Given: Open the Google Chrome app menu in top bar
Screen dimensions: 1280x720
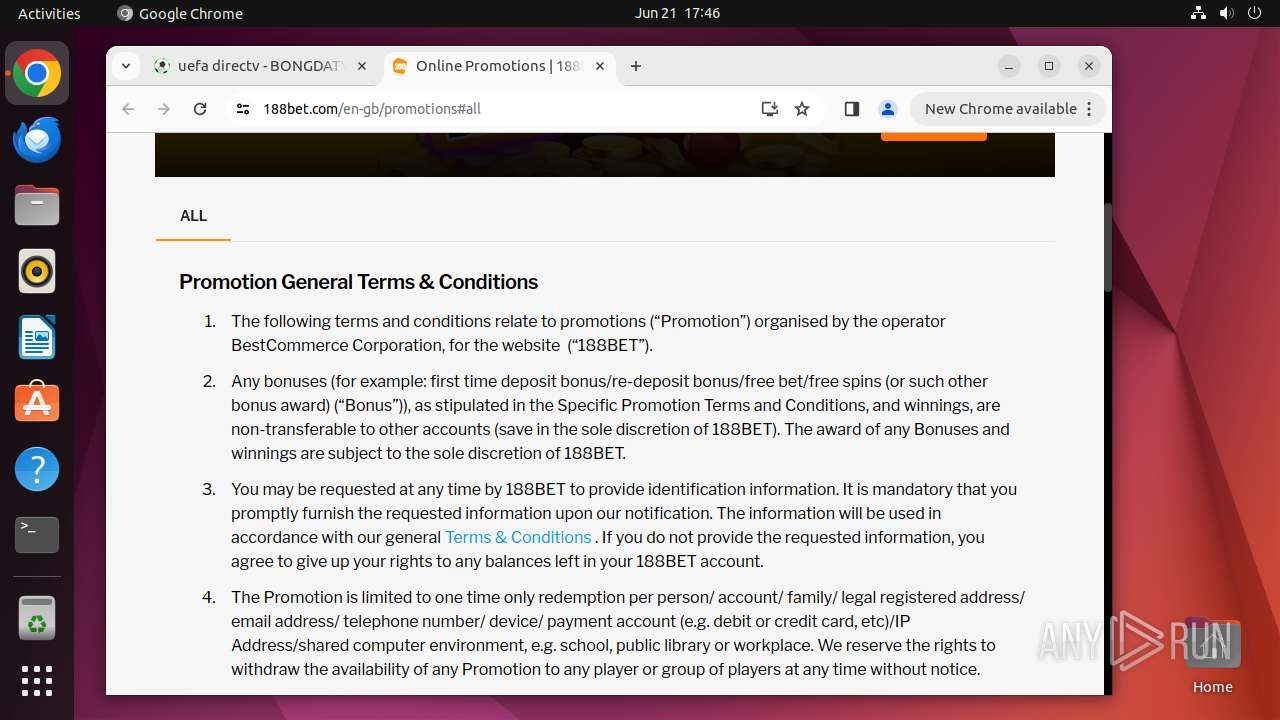Looking at the screenshot, I should [x=180, y=13].
